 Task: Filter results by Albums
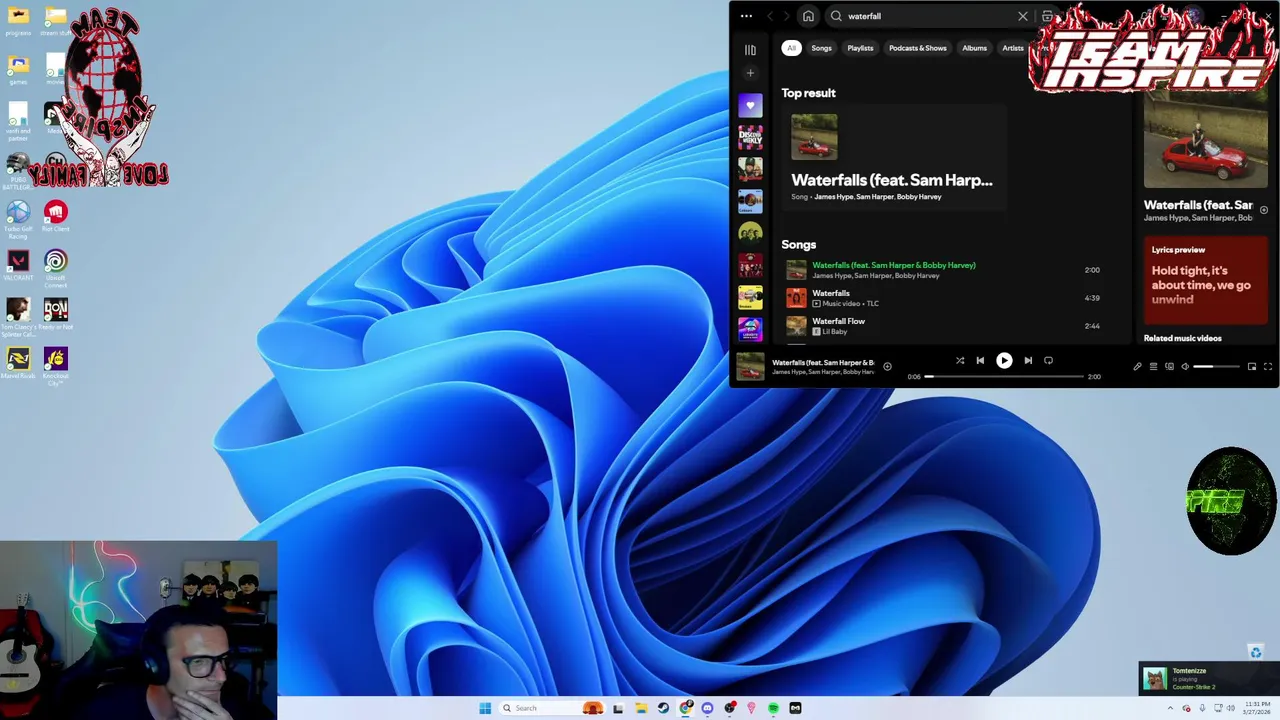tap(974, 48)
